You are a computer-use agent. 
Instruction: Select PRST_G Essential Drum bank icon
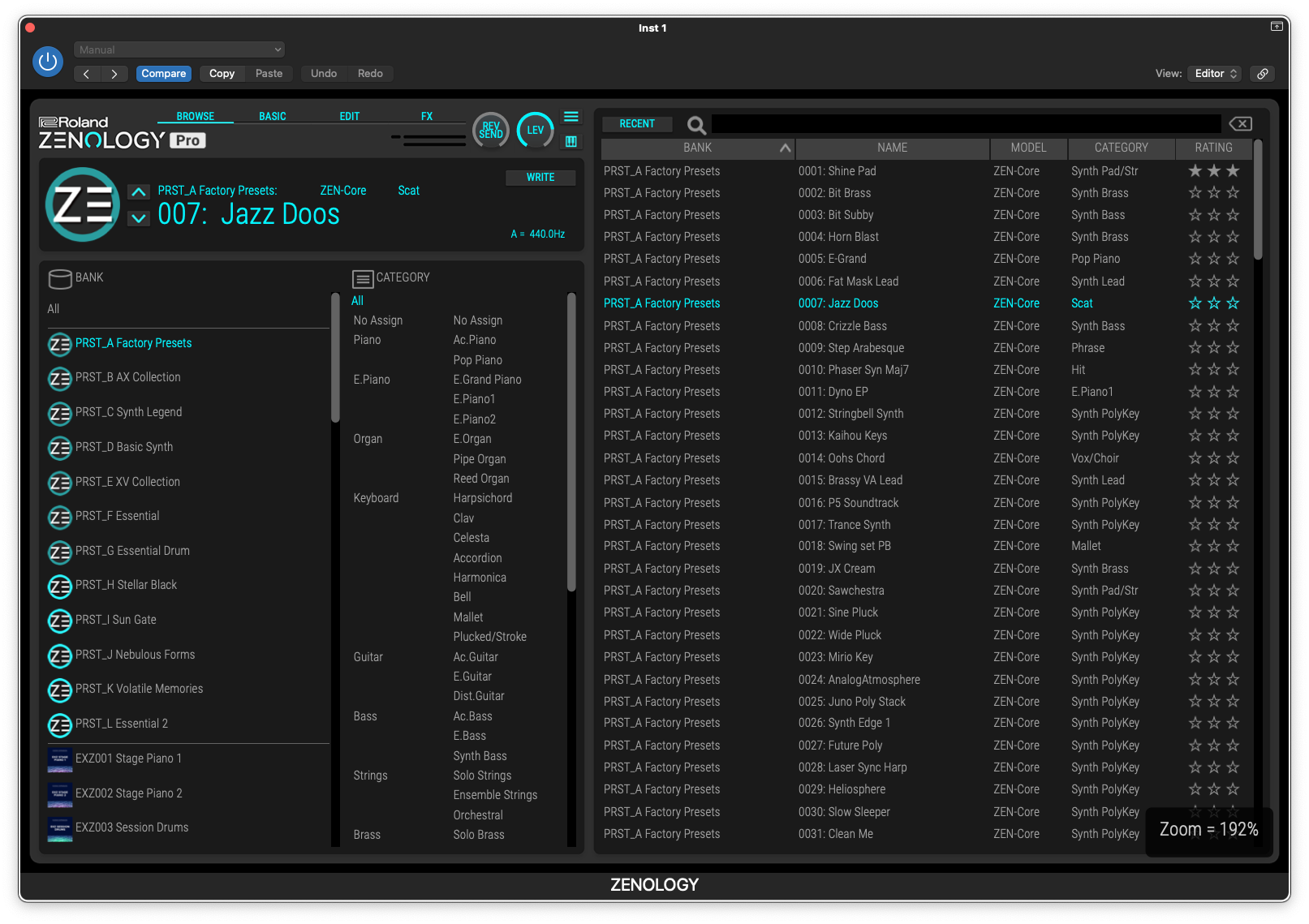point(60,552)
